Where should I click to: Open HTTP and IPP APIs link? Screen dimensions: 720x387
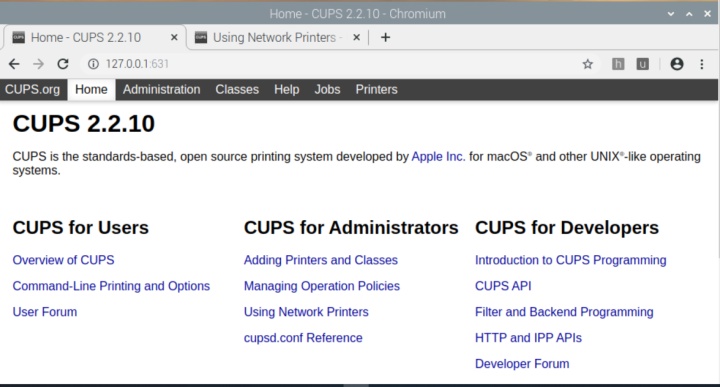[529, 338]
